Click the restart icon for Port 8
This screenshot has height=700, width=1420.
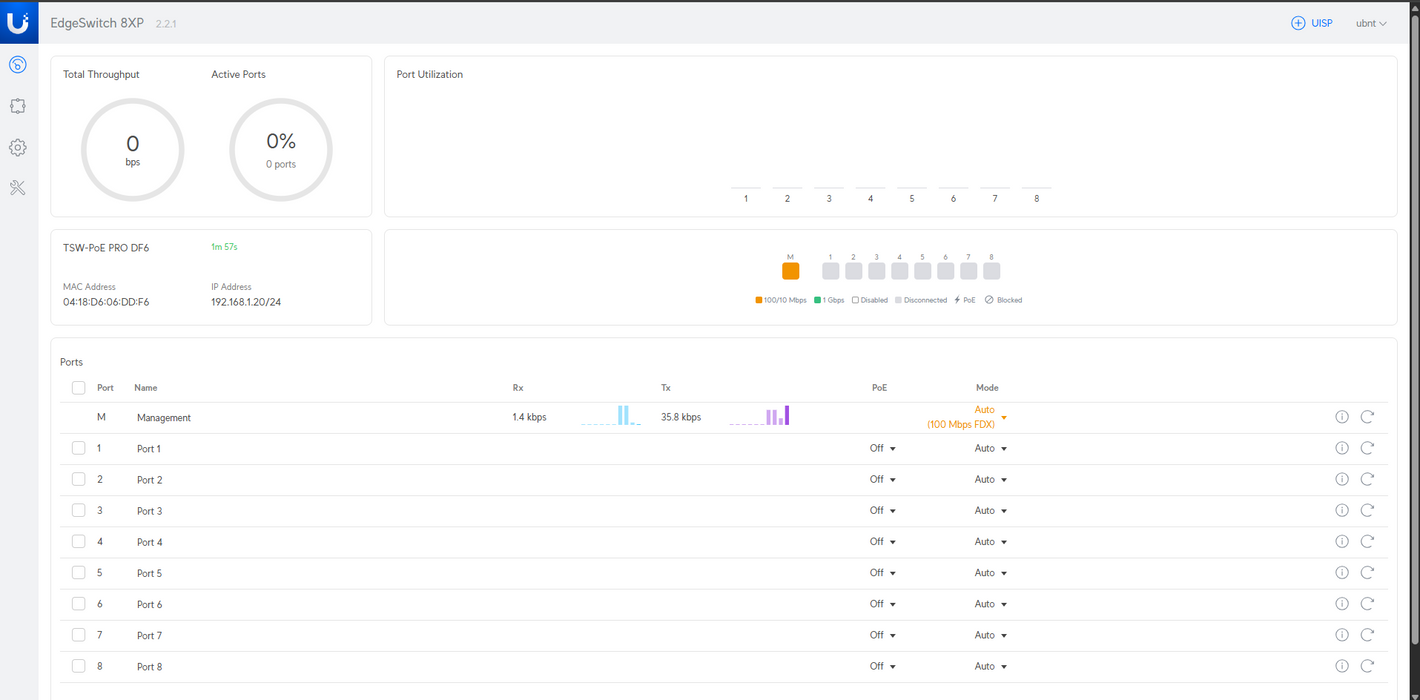pos(1367,666)
